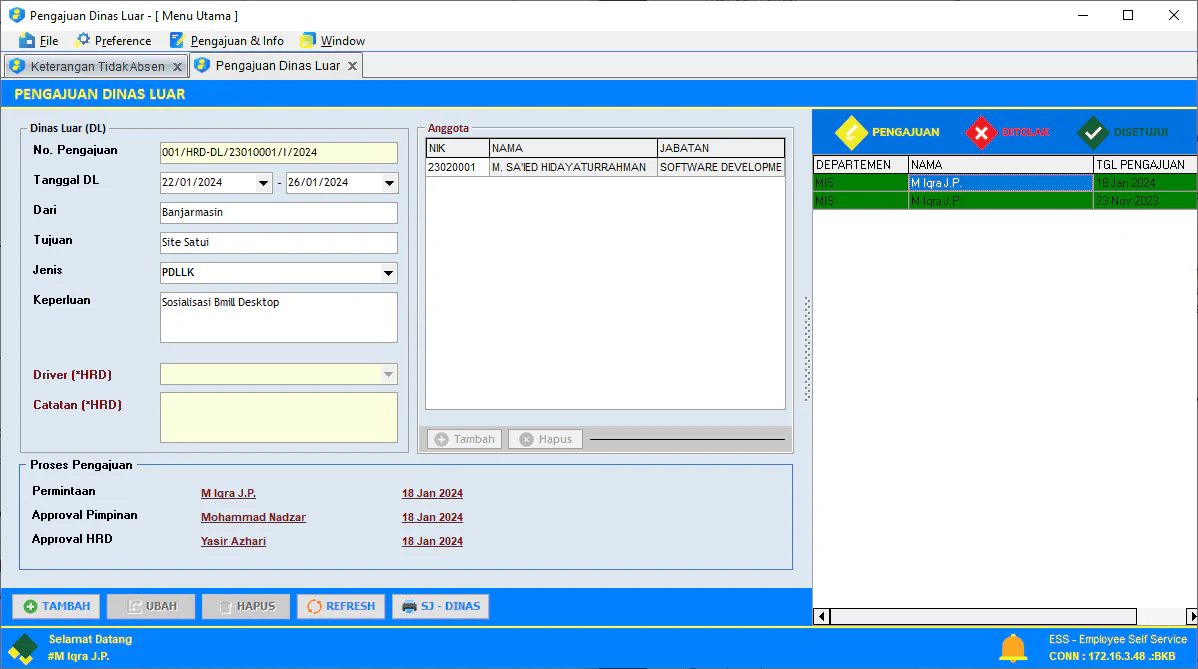Click the Tujuan field Site Satui
The width and height of the screenshot is (1198, 669).
pos(279,242)
